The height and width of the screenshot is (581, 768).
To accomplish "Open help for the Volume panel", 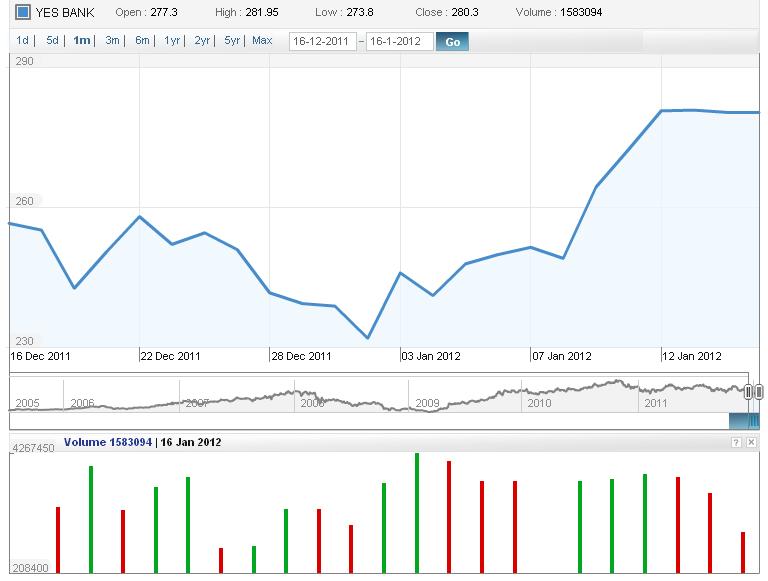I will (736, 442).
